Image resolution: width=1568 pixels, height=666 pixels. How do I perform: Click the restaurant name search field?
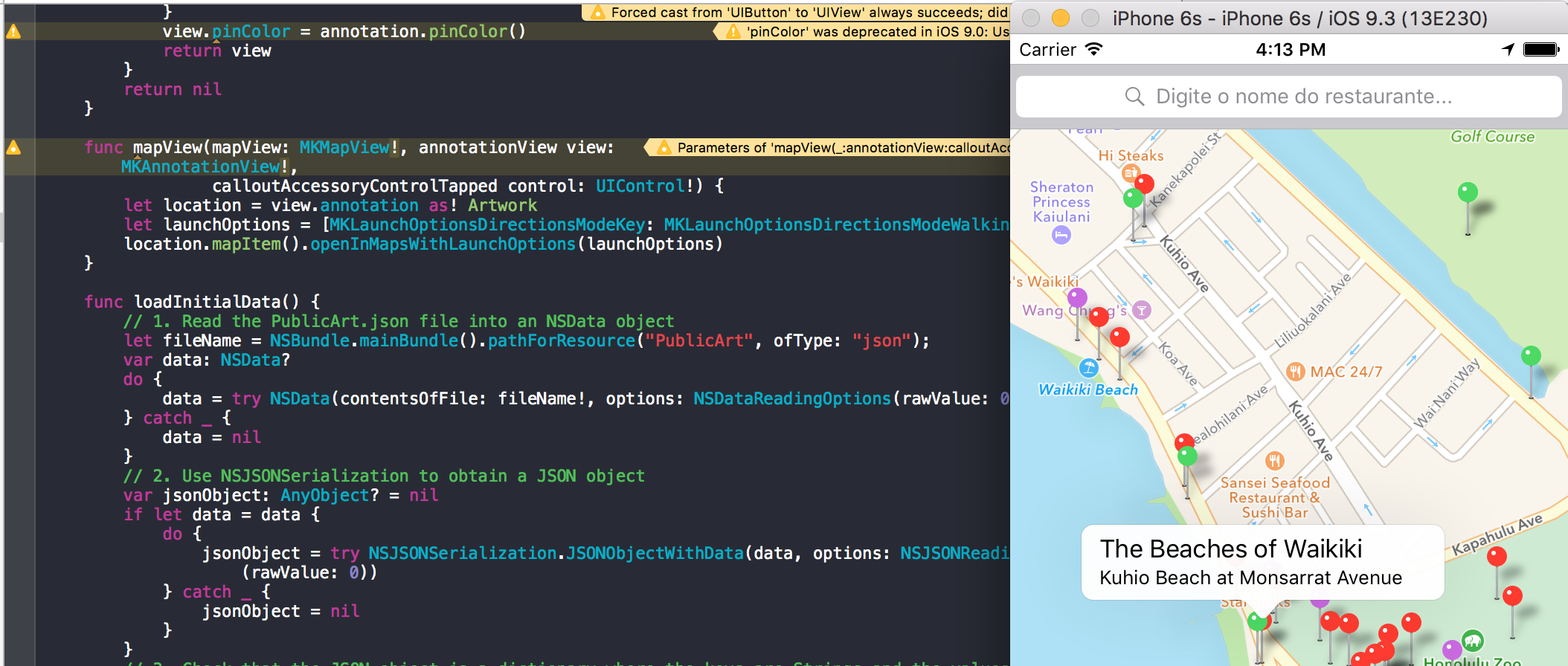coord(1302,97)
